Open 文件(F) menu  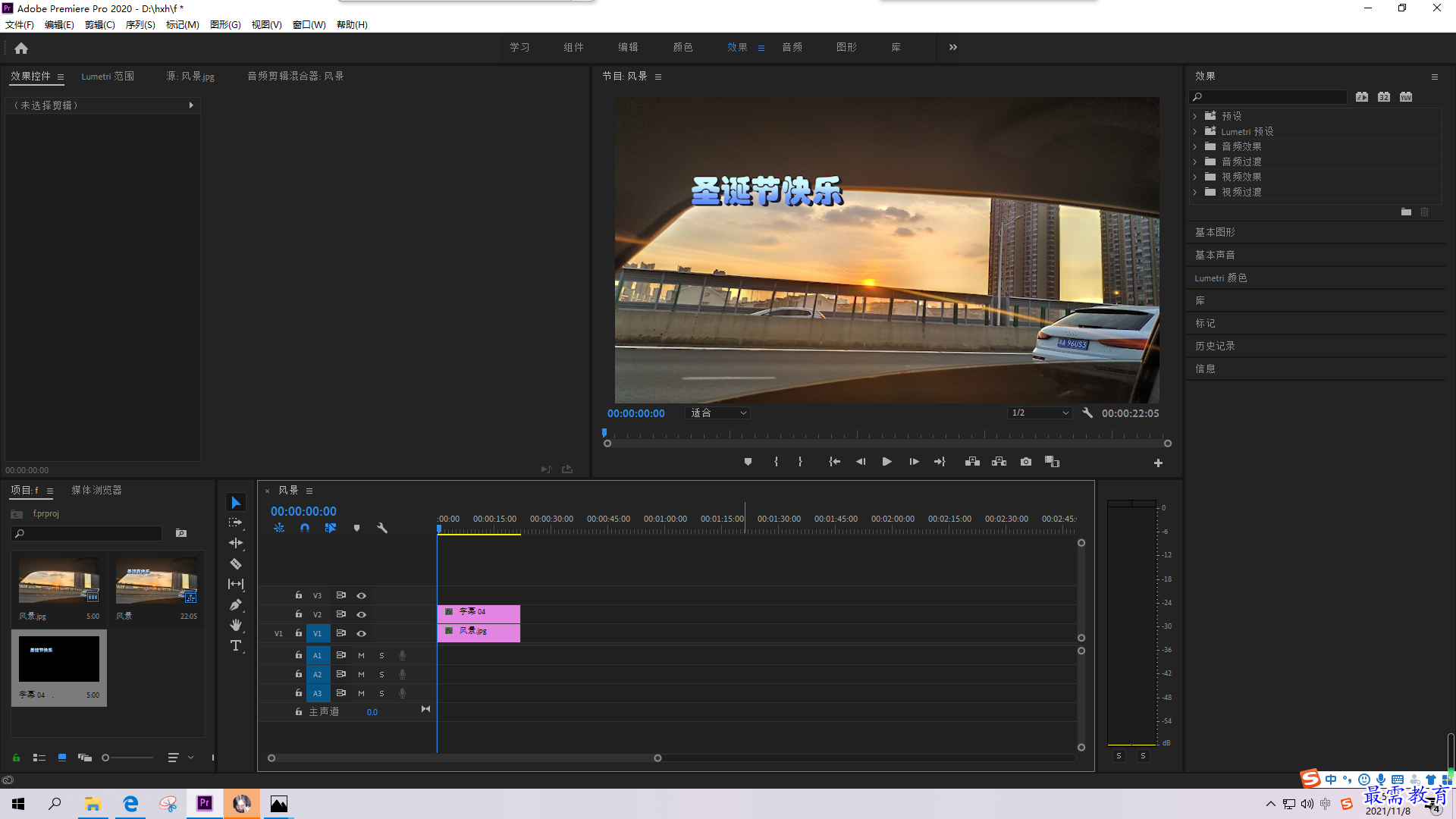coord(20,24)
